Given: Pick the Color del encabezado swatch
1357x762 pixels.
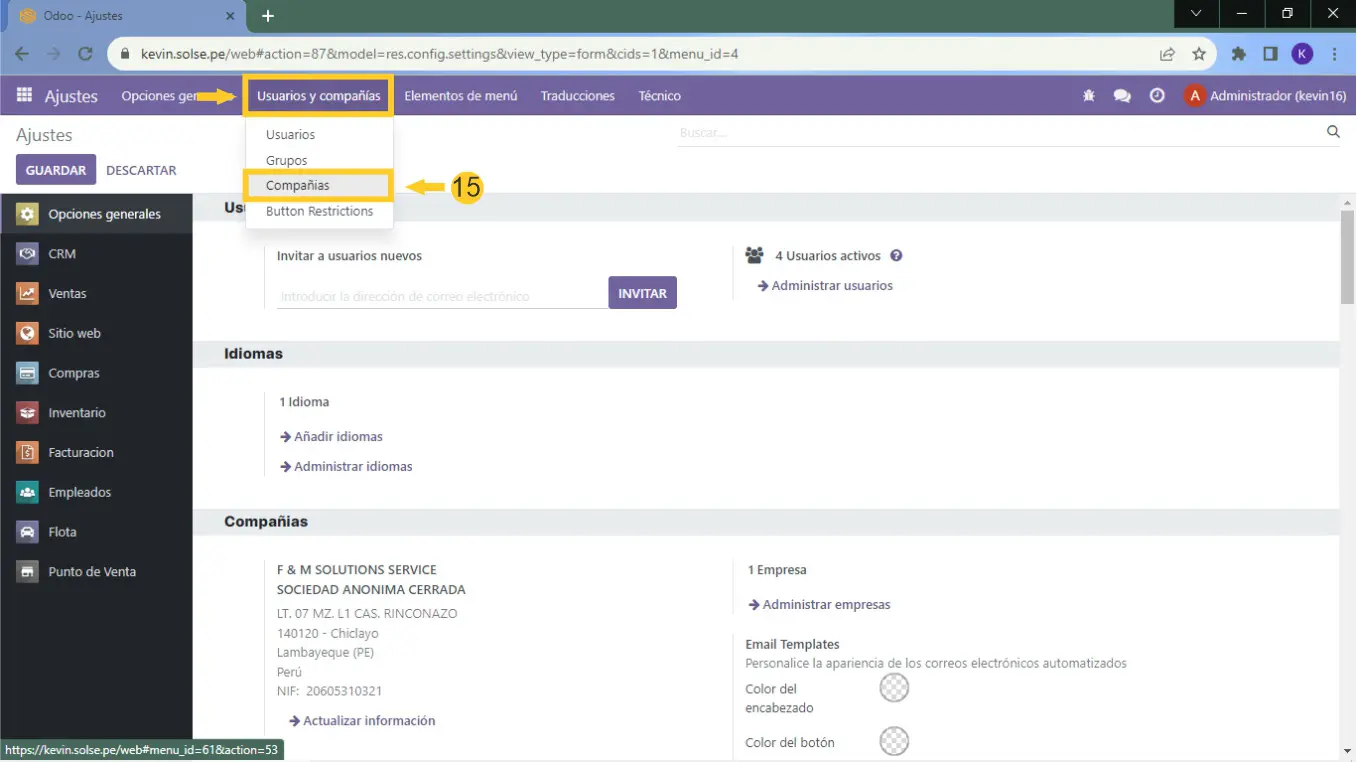Looking at the screenshot, I should (893, 688).
